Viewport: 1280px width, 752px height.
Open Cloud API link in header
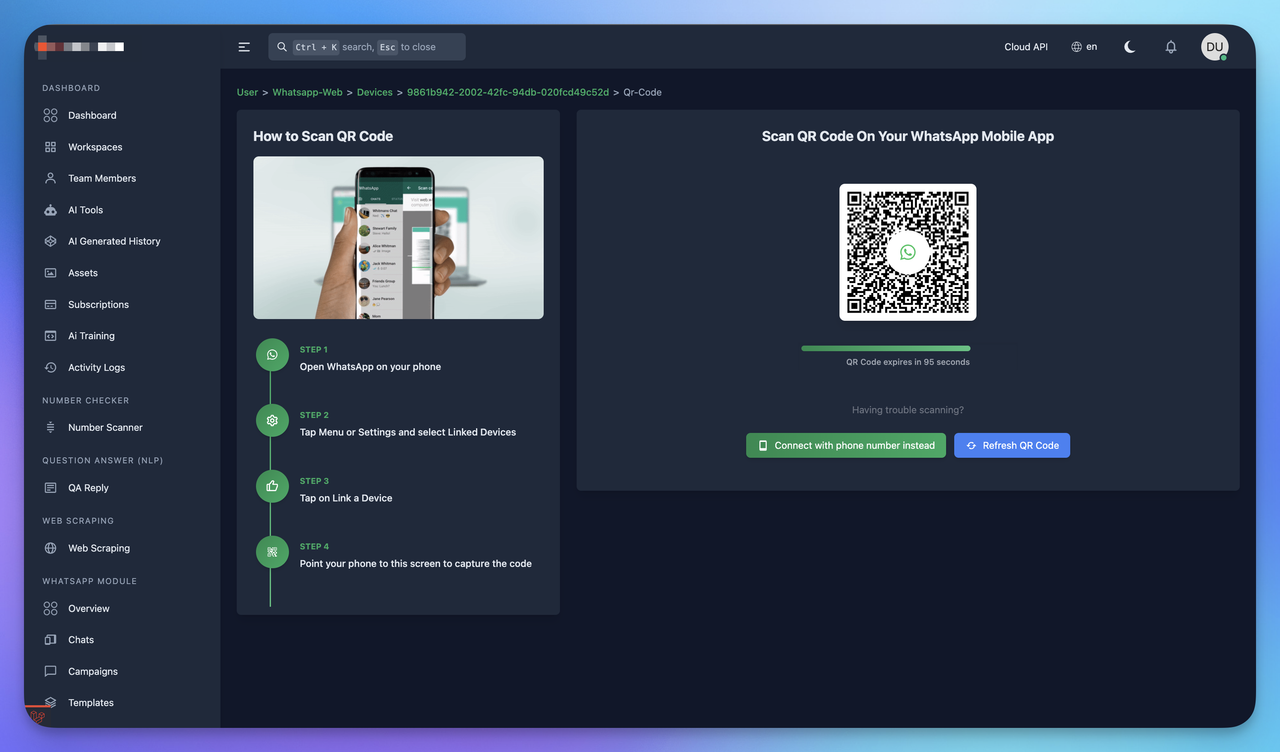[x=1026, y=47]
